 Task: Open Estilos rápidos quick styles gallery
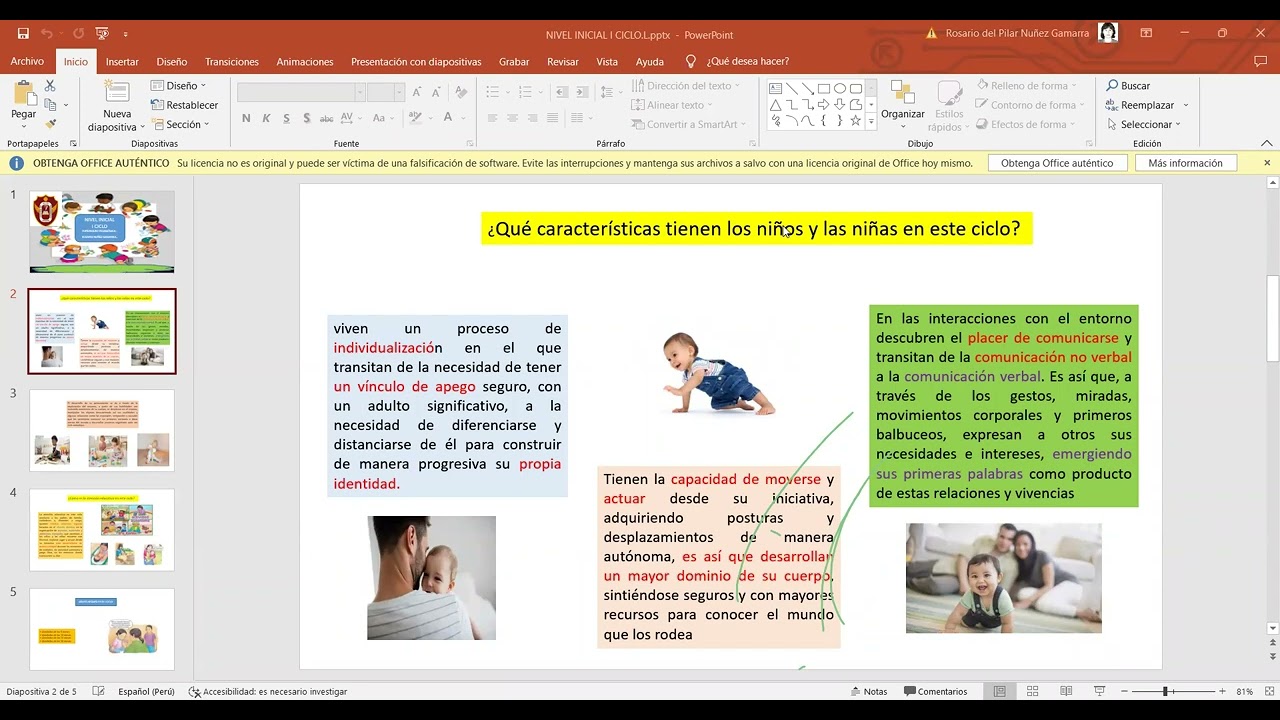tap(947, 106)
